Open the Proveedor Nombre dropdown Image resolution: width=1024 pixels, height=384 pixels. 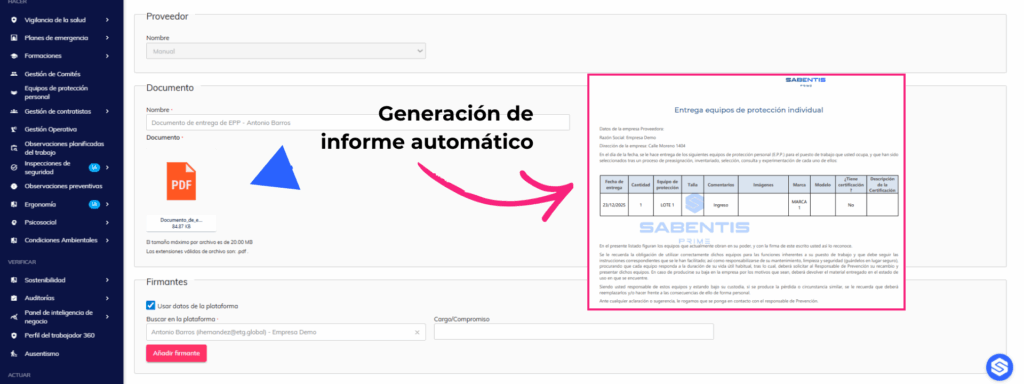pyautogui.click(x=286, y=51)
